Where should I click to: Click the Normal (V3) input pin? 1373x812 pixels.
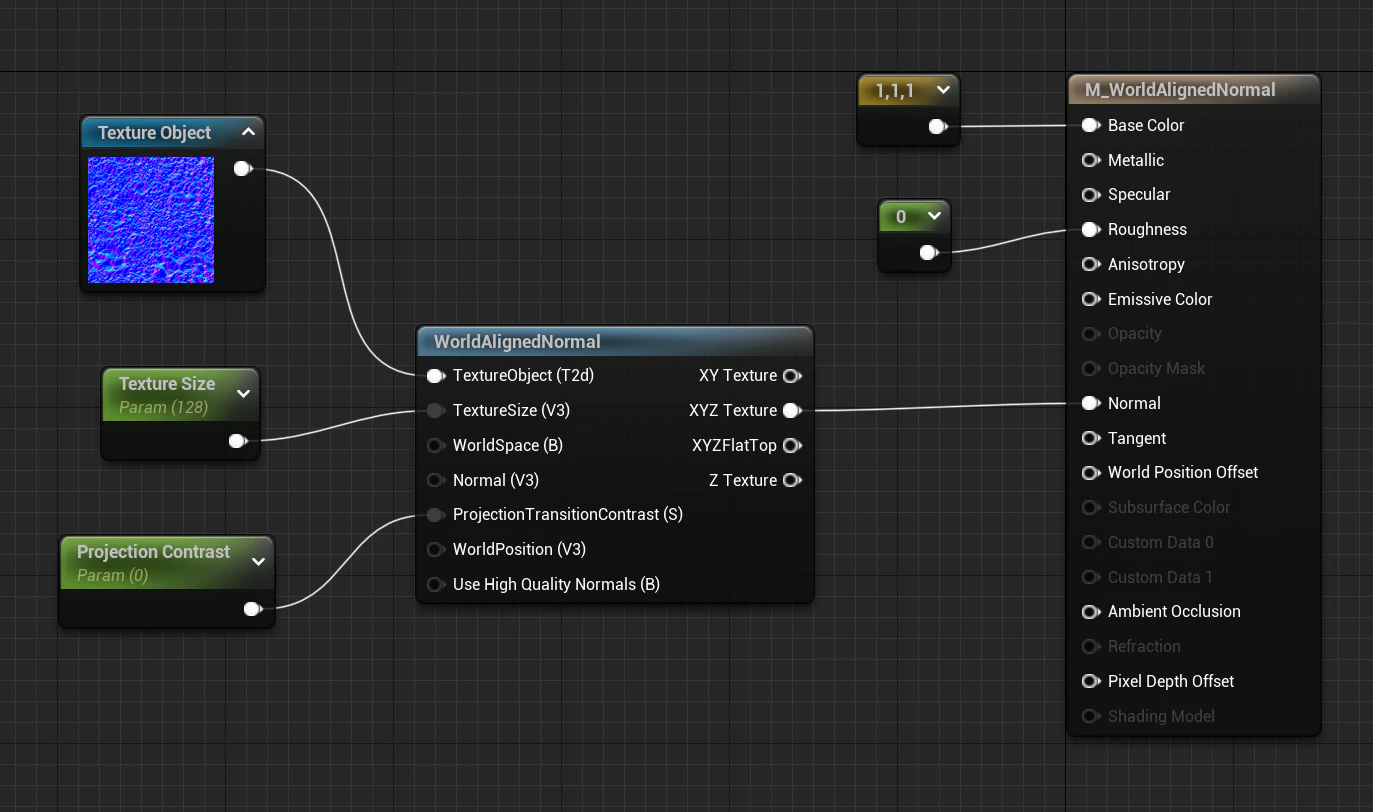point(436,480)
